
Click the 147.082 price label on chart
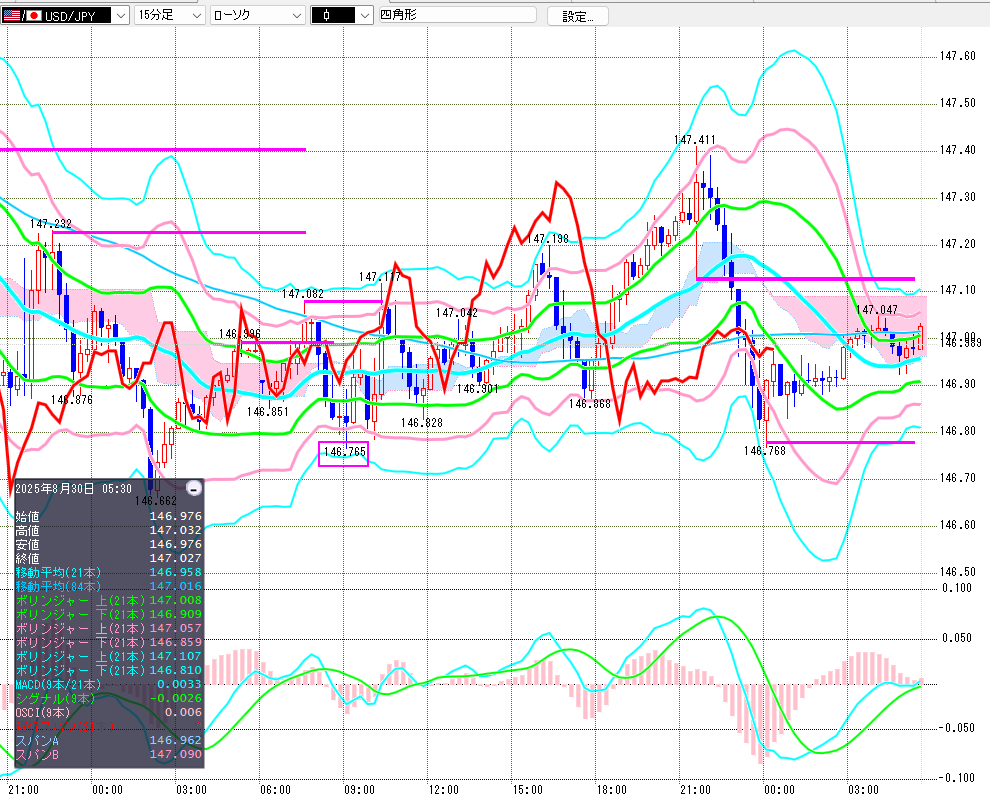302,294
